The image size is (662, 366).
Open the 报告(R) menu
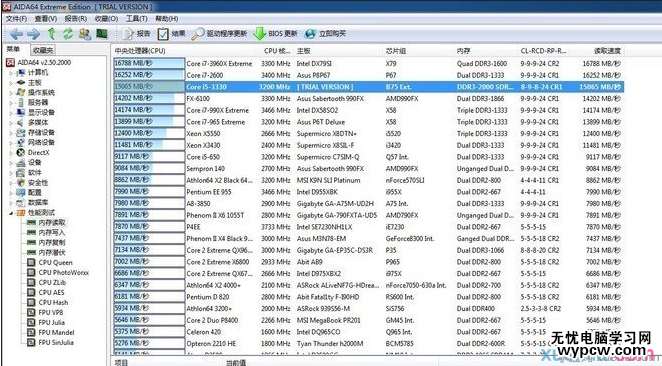click(x=76, y=19)
